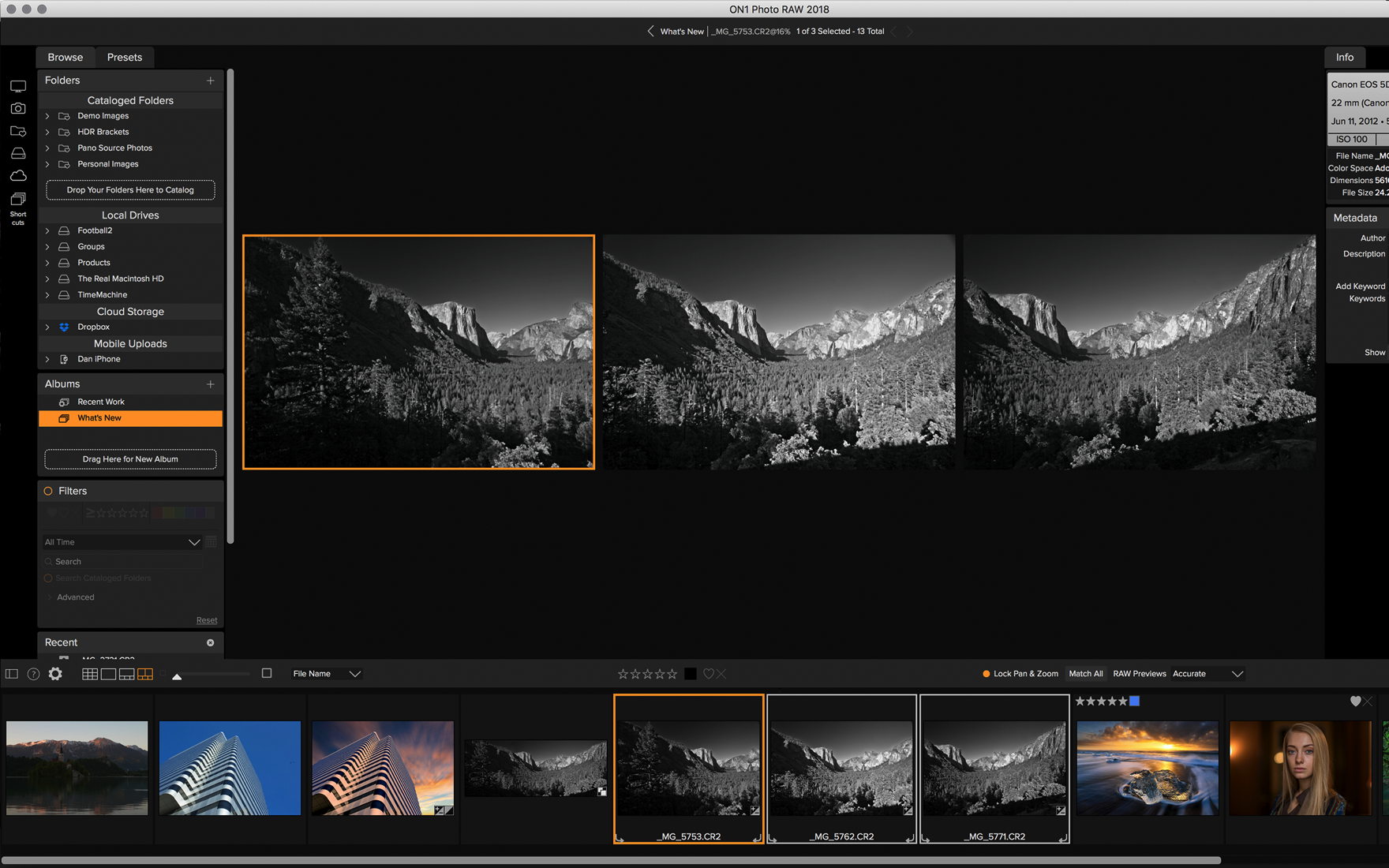Viewport: 1389px width, 868px height.
Task: Click the help question mark icon
Action: click(33, 674)
